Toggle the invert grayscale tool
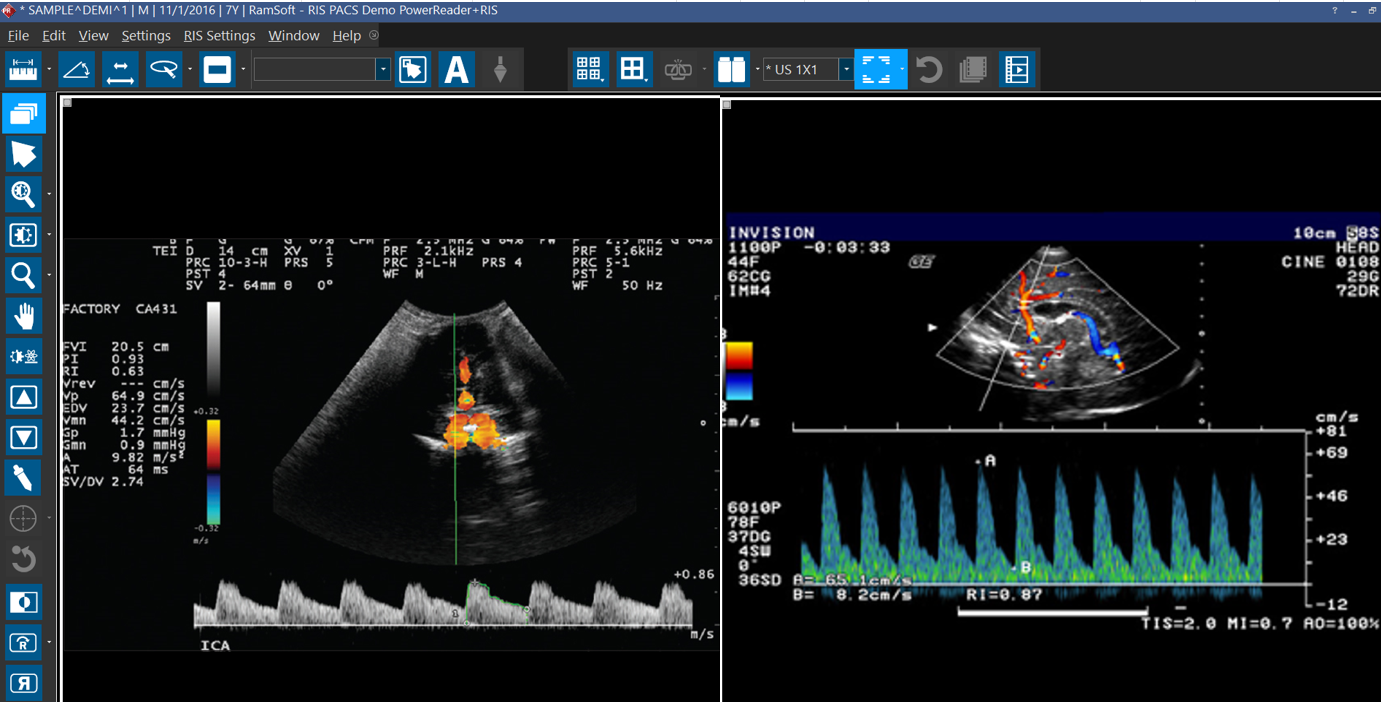 (24, 602)
